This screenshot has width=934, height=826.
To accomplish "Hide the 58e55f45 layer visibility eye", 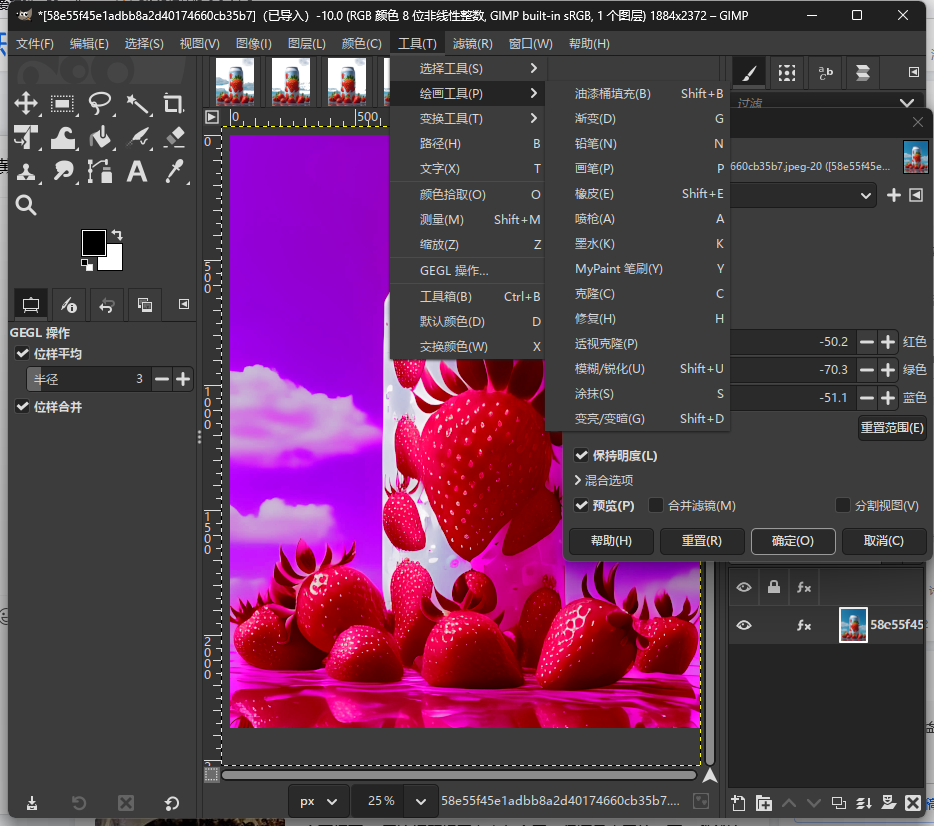I will (743, 625).
